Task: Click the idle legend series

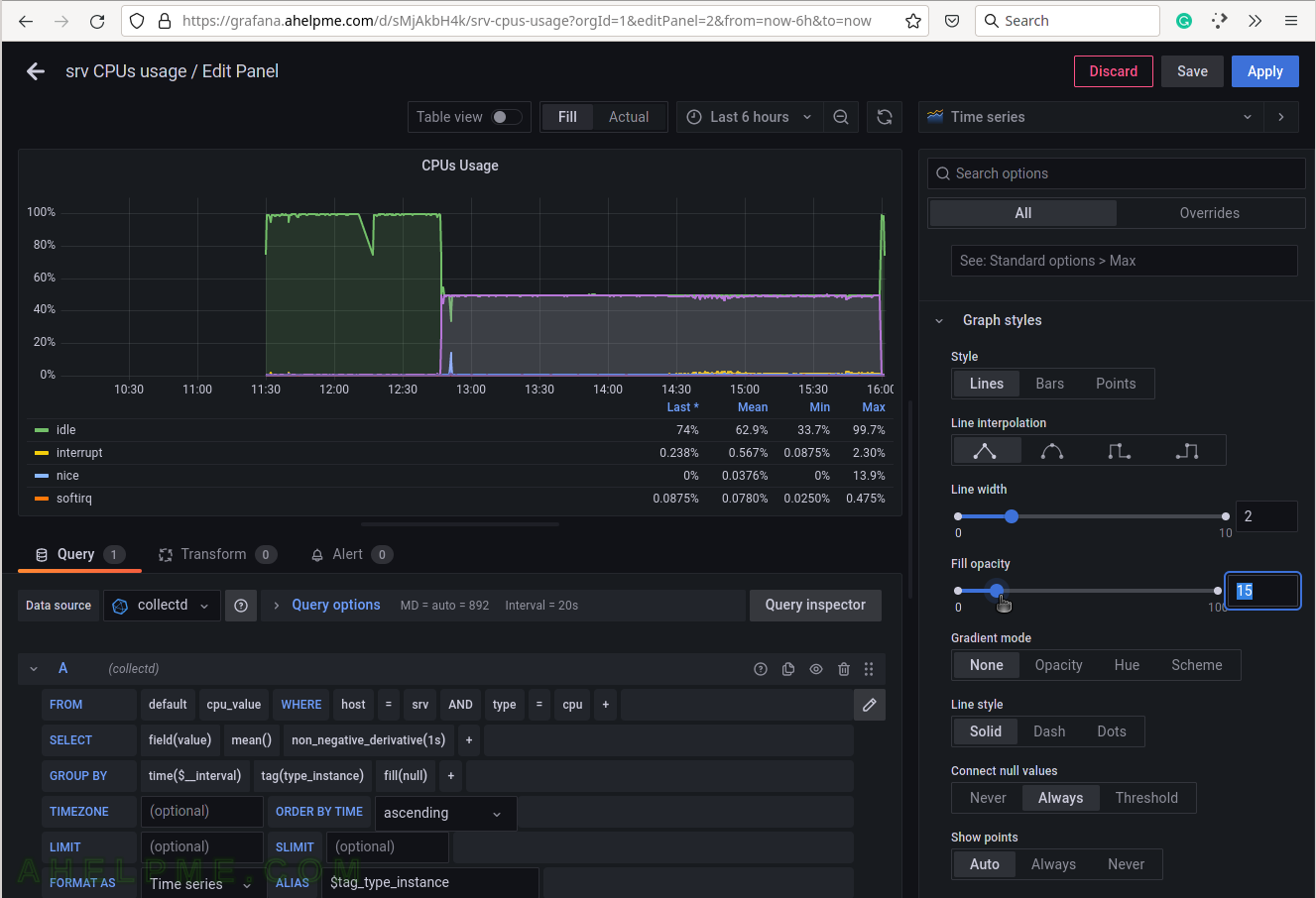Action: click(x=65, y=430)
